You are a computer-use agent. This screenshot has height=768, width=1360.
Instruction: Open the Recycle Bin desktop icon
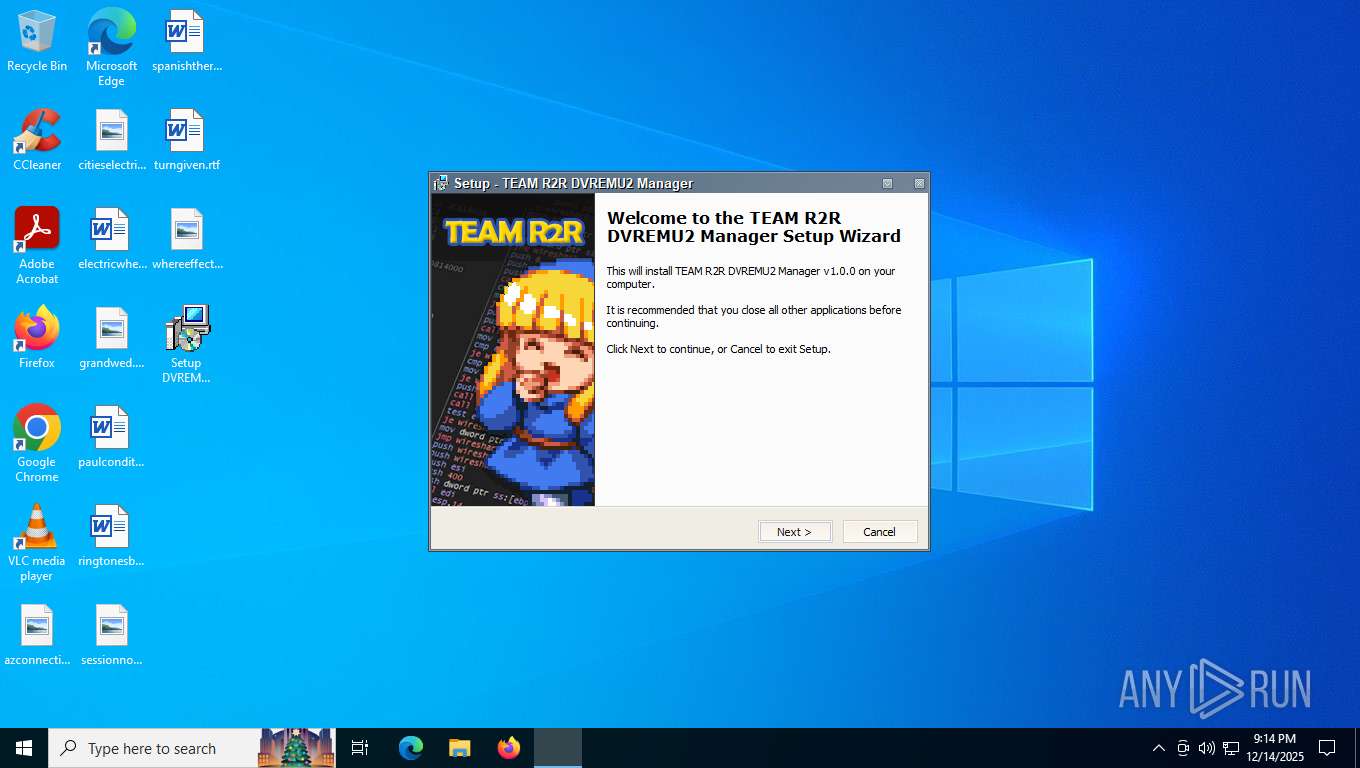coord(37,42)
